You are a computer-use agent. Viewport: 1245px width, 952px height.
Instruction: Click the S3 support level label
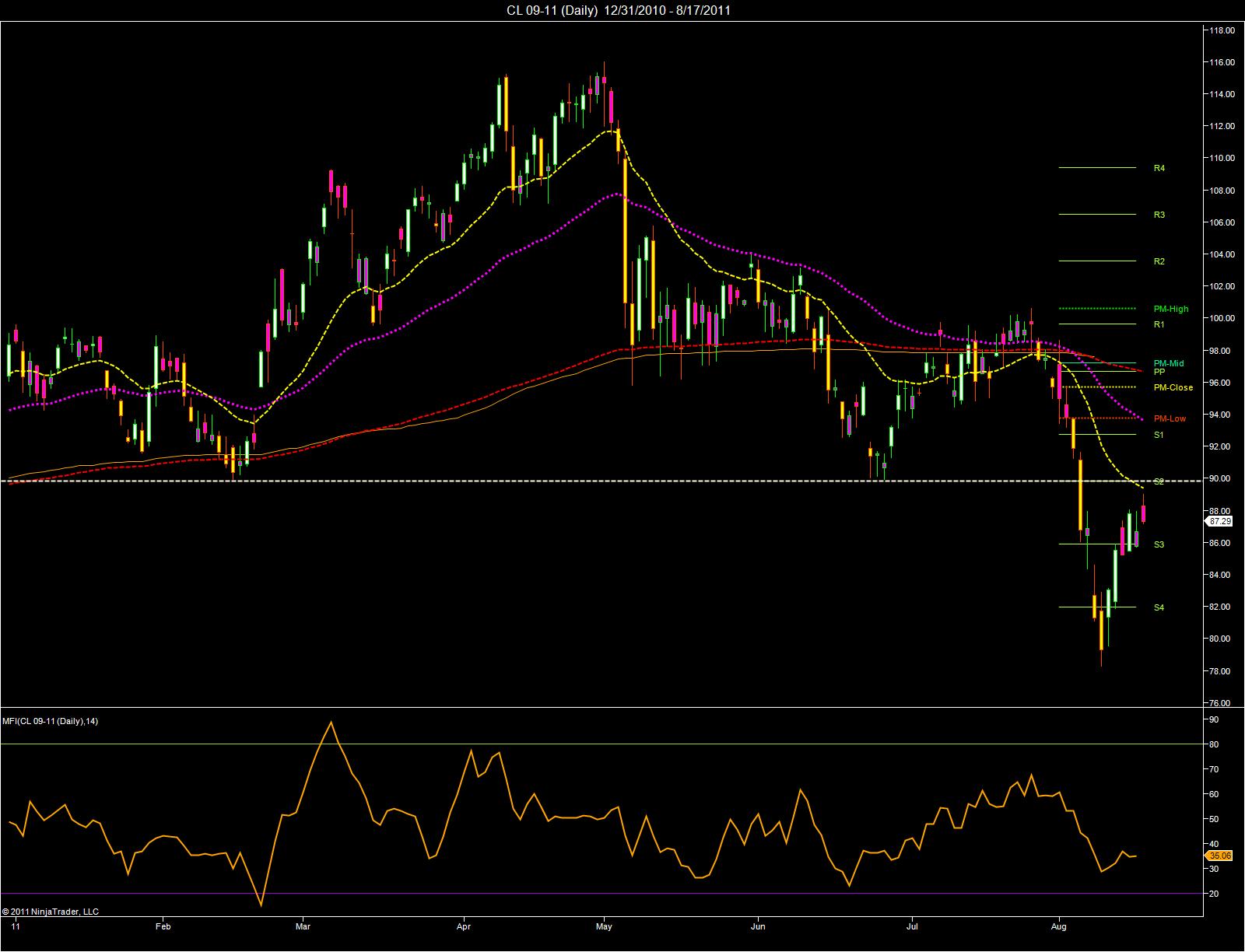pos(1159,544)
